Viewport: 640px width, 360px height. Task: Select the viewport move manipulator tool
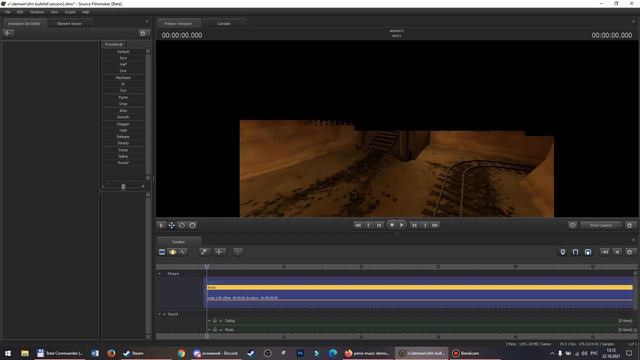(172, 225)
